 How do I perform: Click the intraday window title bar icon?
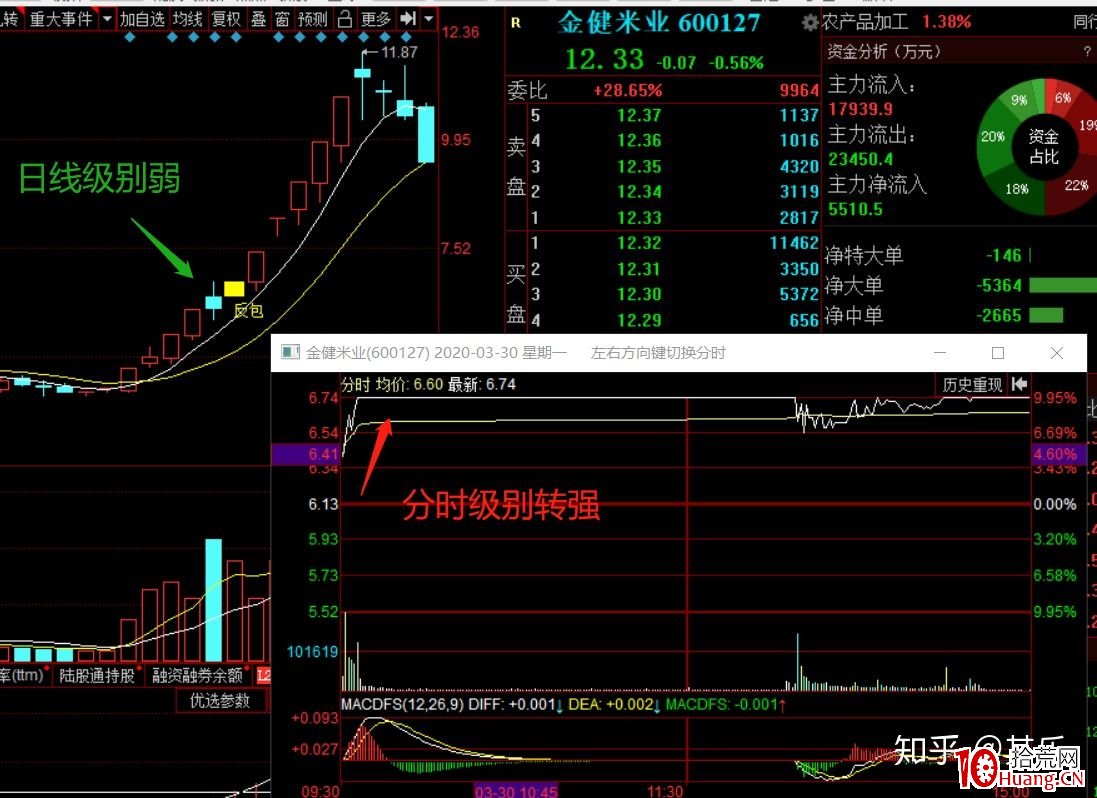coord(290,352)
